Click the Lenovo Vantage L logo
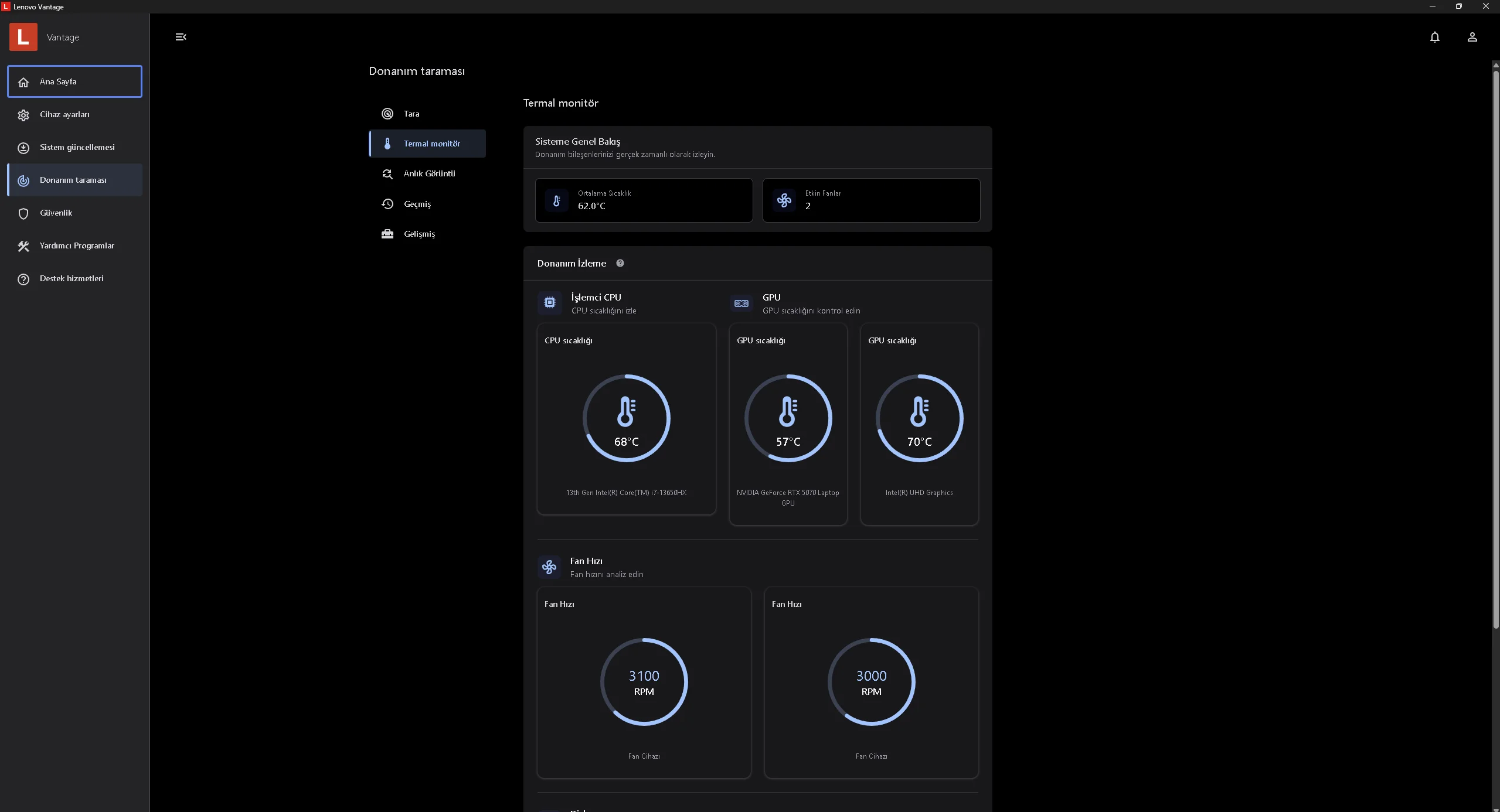1500x812 pixels. coord(23,37)
